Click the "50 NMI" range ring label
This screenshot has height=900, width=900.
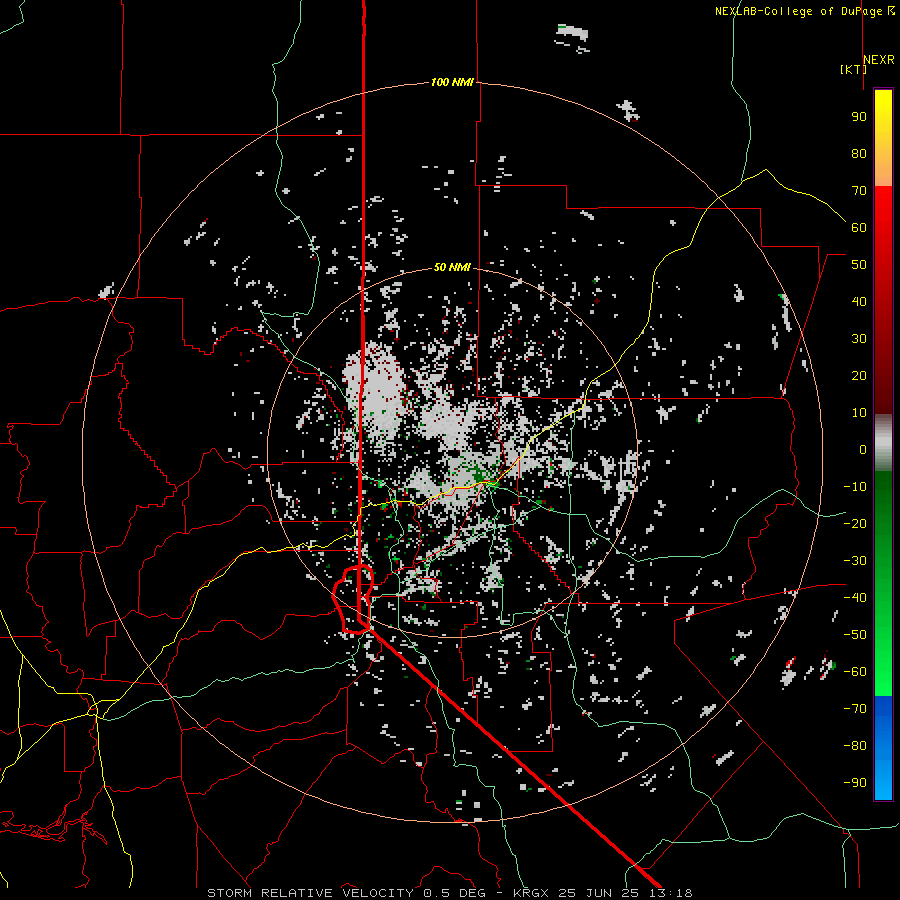452,267
